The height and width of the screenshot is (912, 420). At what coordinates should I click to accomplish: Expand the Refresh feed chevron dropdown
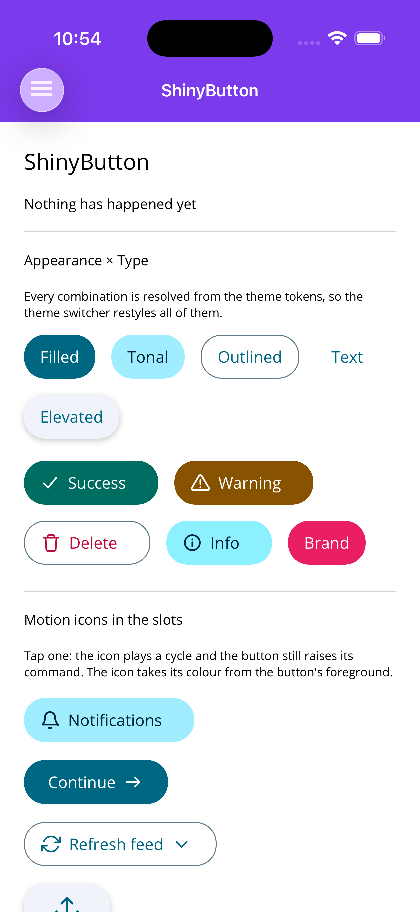[181, 844]
